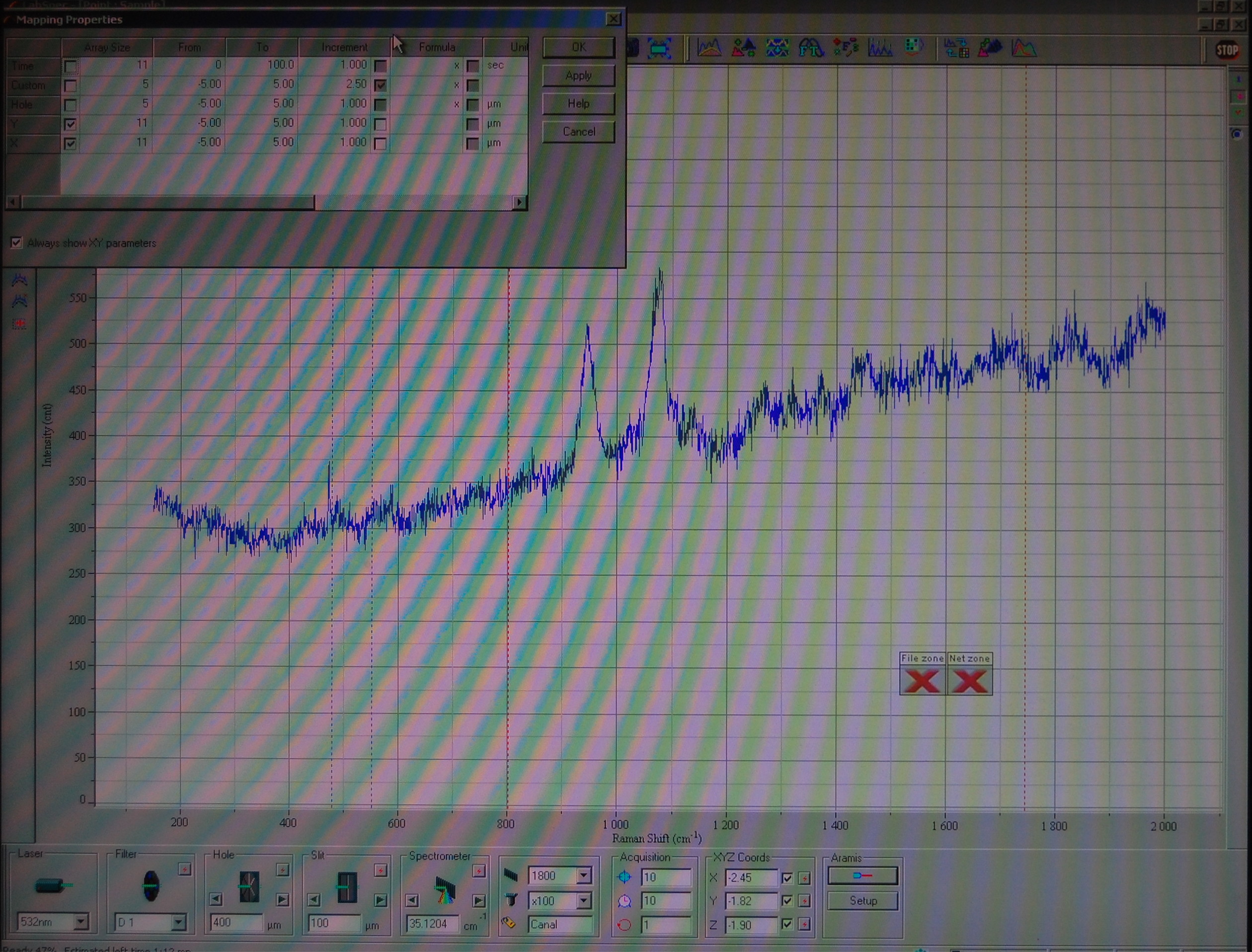Click the Increment column header
The height and width of the screenshot is (952, 1252).
pos(344,47)
